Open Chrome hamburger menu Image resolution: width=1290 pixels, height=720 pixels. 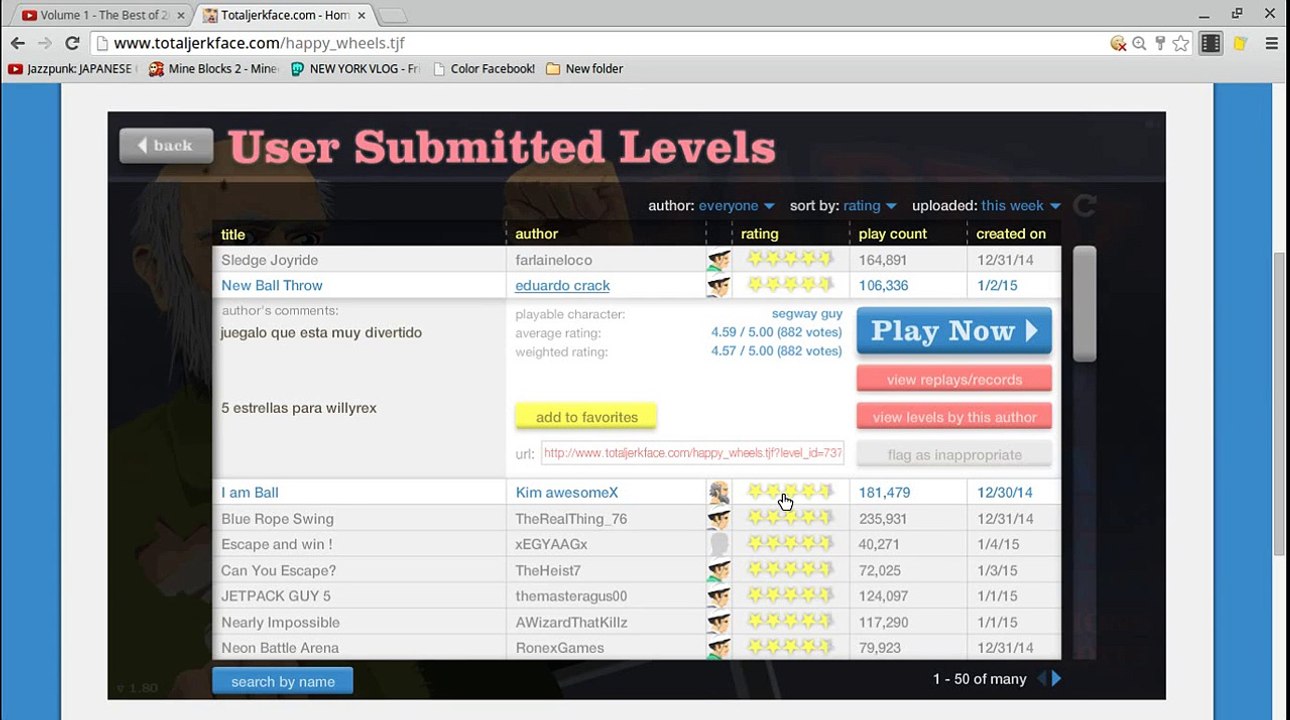(1272, 43)
